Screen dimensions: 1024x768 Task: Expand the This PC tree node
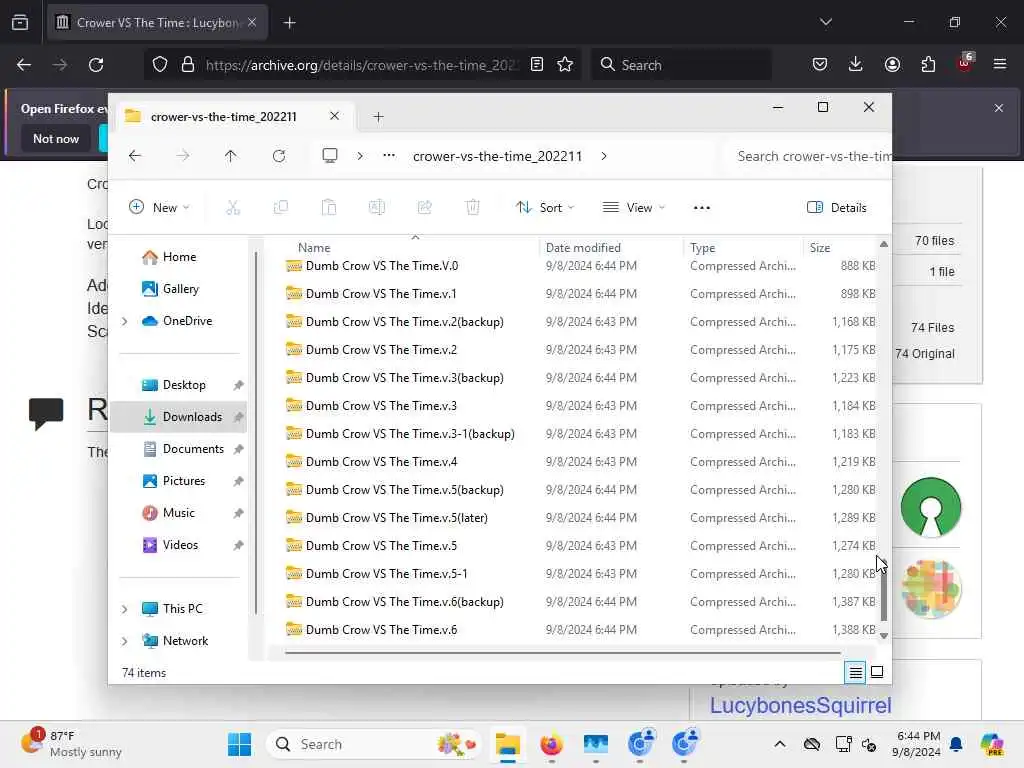point(124,609)
